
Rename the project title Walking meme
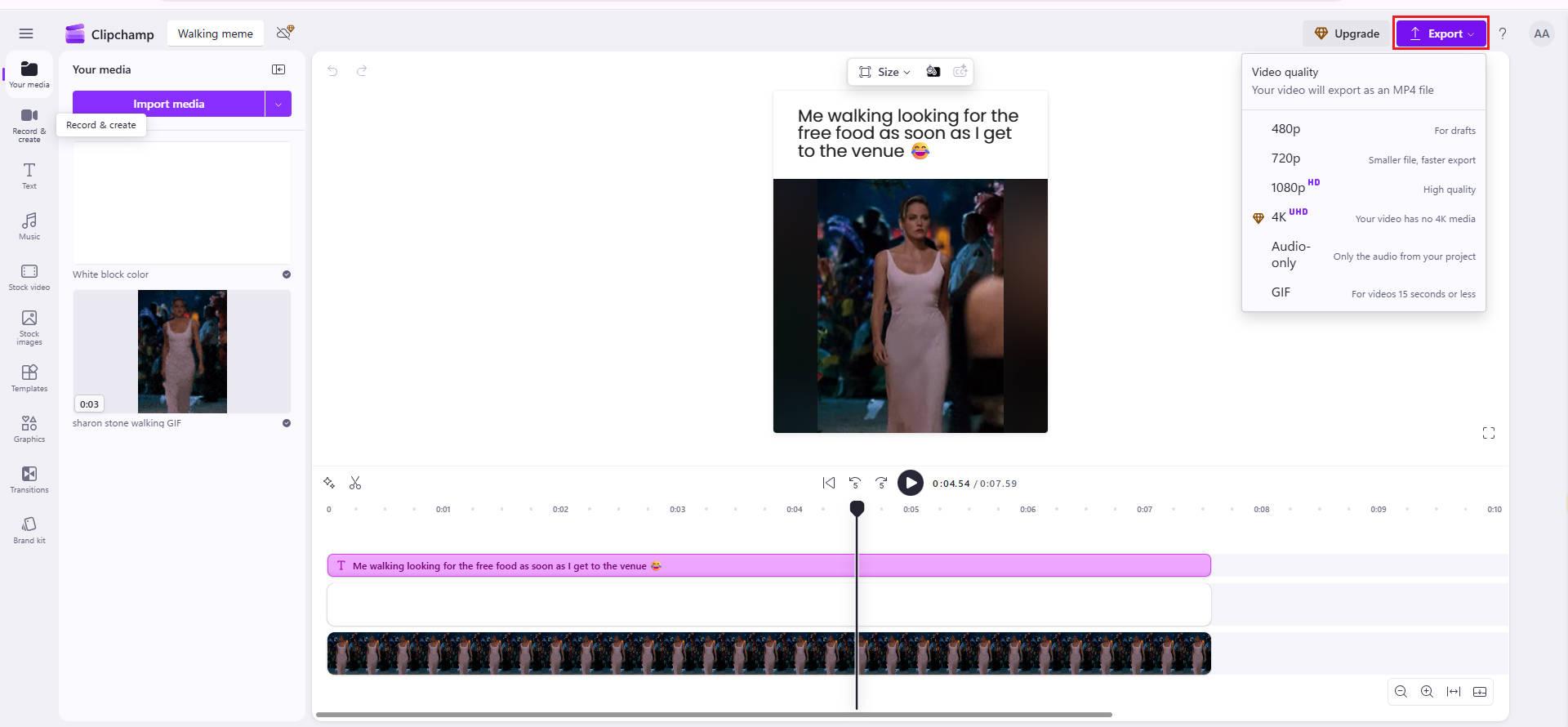click(x=216, y=33)
